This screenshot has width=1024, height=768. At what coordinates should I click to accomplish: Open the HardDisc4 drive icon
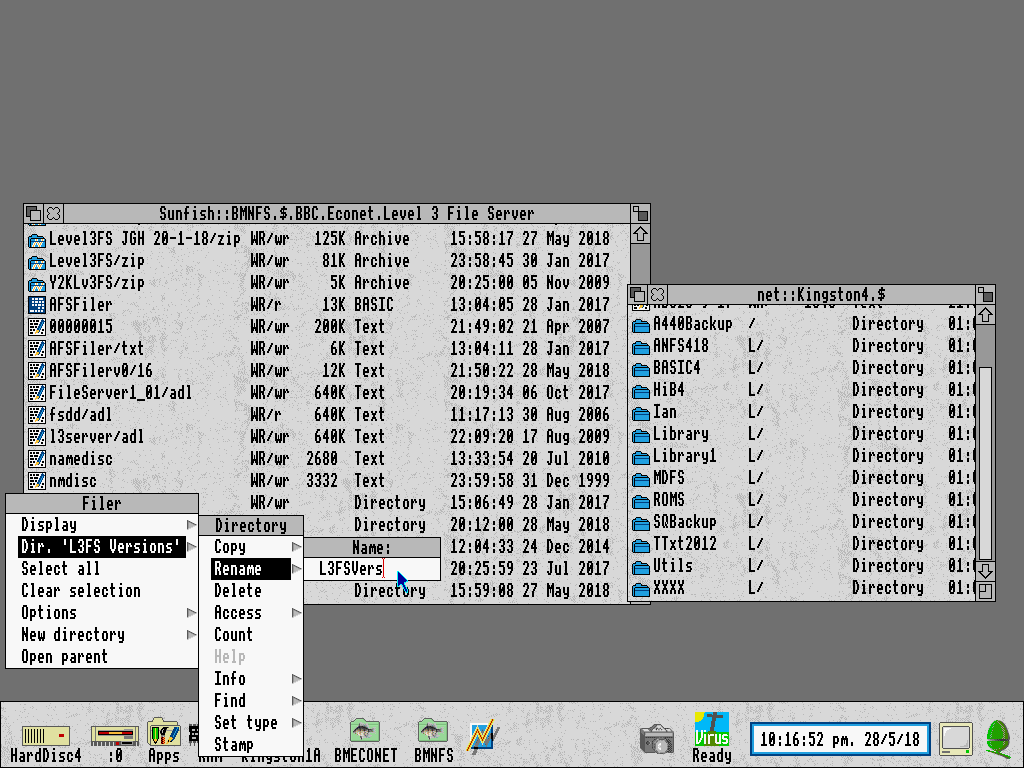[45, 736]
